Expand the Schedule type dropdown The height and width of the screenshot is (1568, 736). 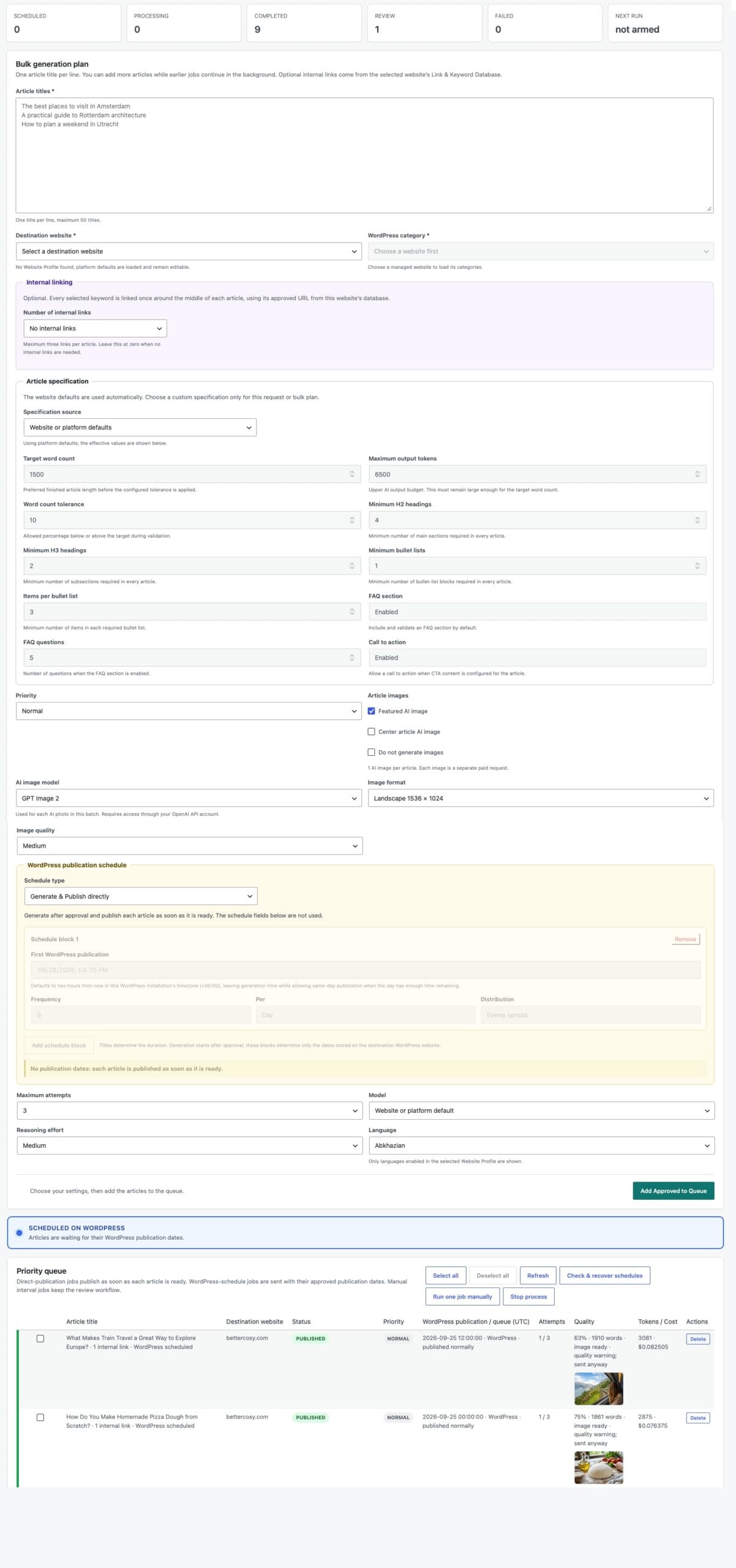pyautogui.click(x=141, y=896)
